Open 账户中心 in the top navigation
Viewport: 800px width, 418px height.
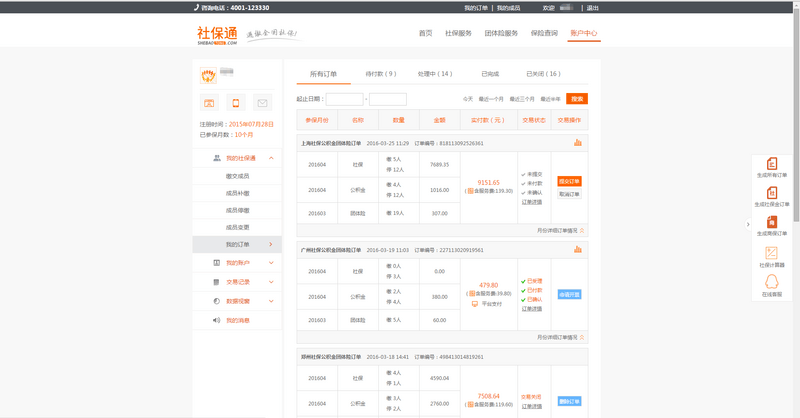(x=584, y=33)
